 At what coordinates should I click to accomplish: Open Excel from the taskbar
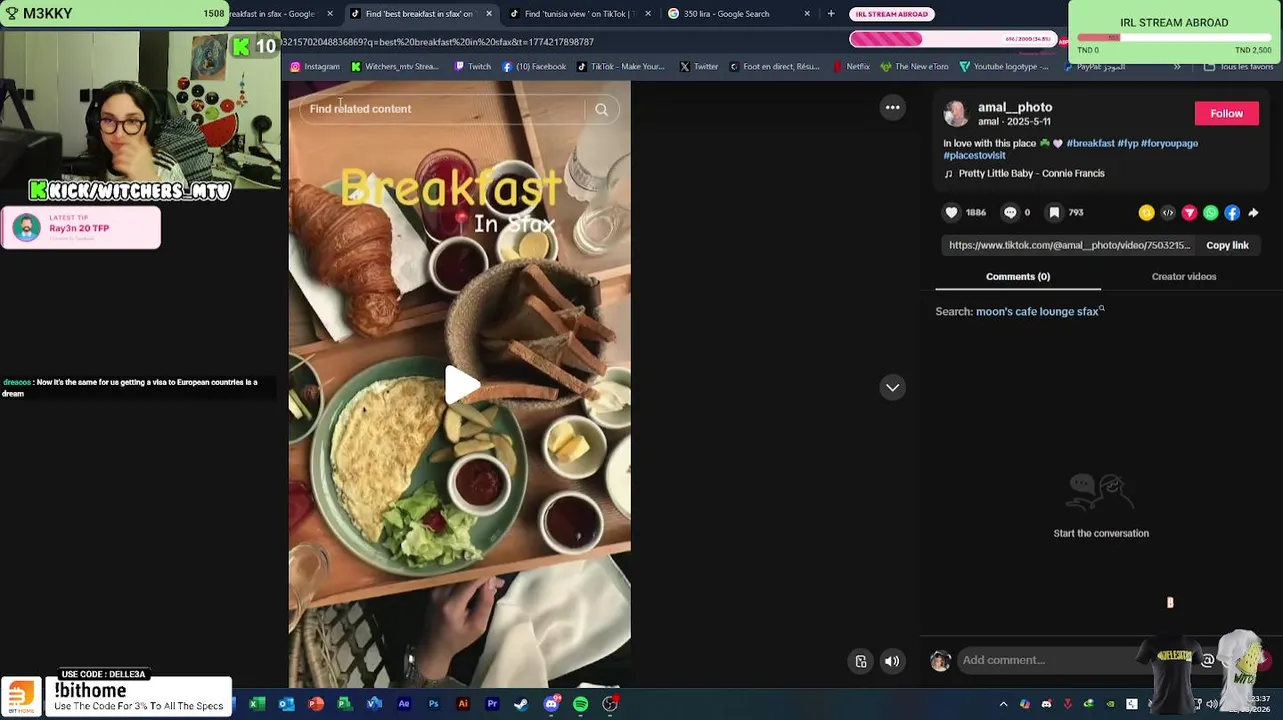coord(256,704)
